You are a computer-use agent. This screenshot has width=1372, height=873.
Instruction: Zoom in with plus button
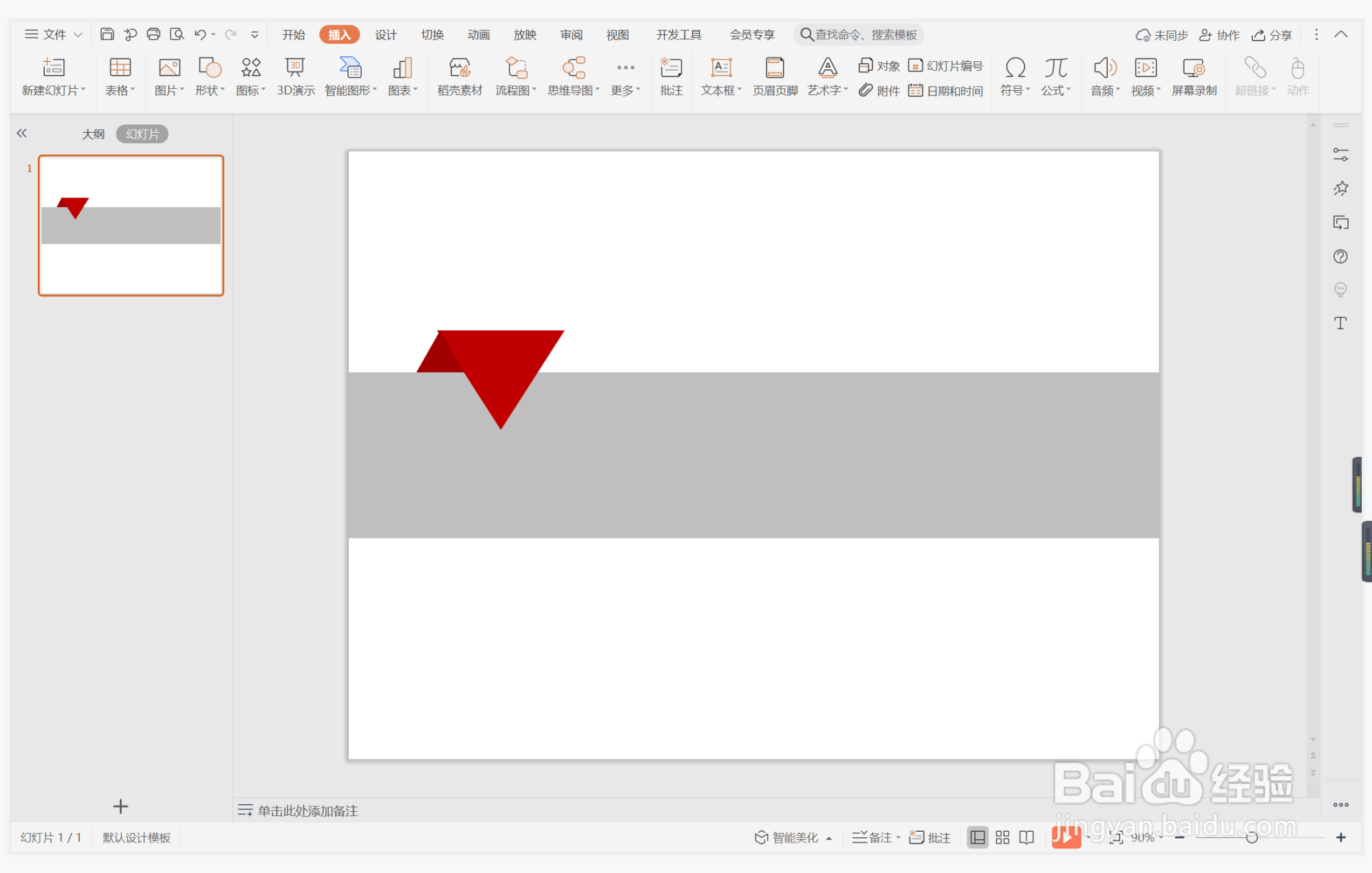(x=1340, y=837)
